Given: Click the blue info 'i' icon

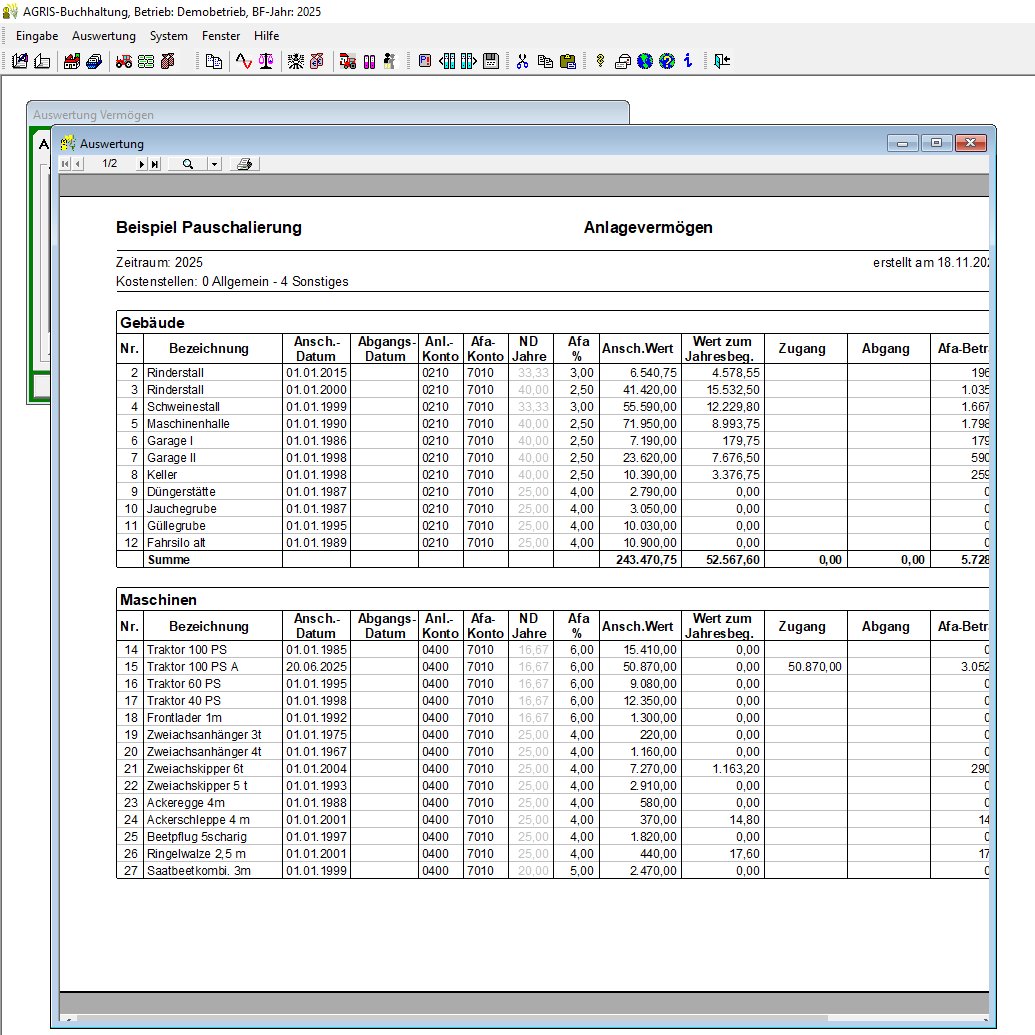Looking at the screenshot, I should tap(688, 61).
